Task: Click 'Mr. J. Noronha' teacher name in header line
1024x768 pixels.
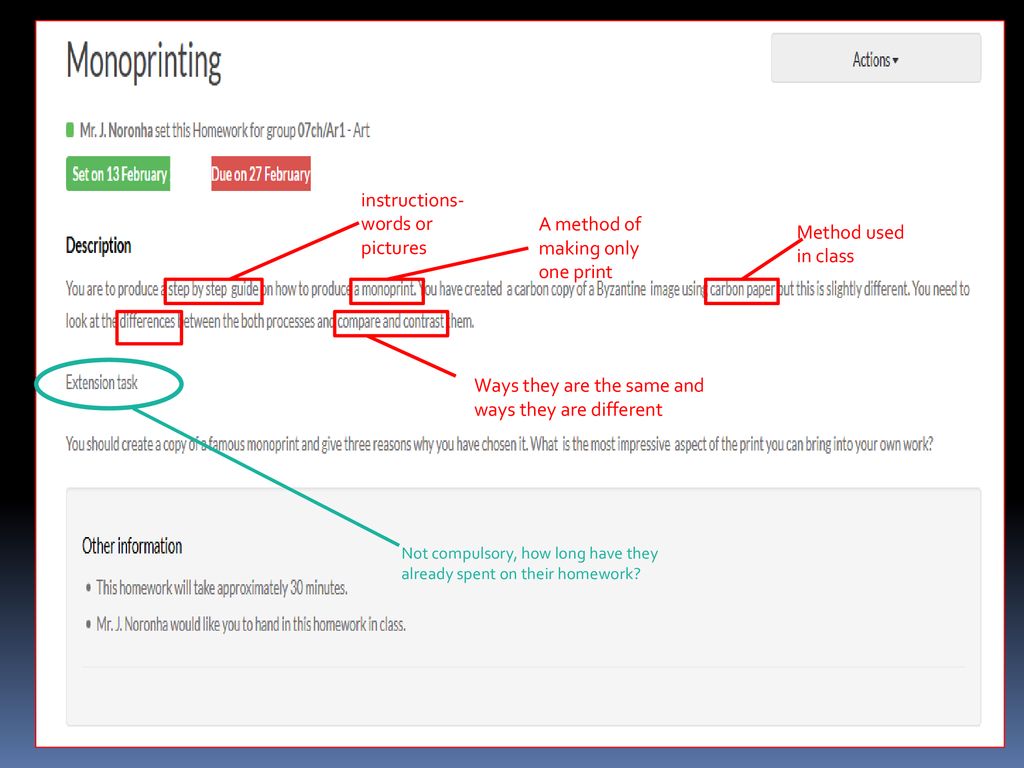Action: tap(116, 131)
